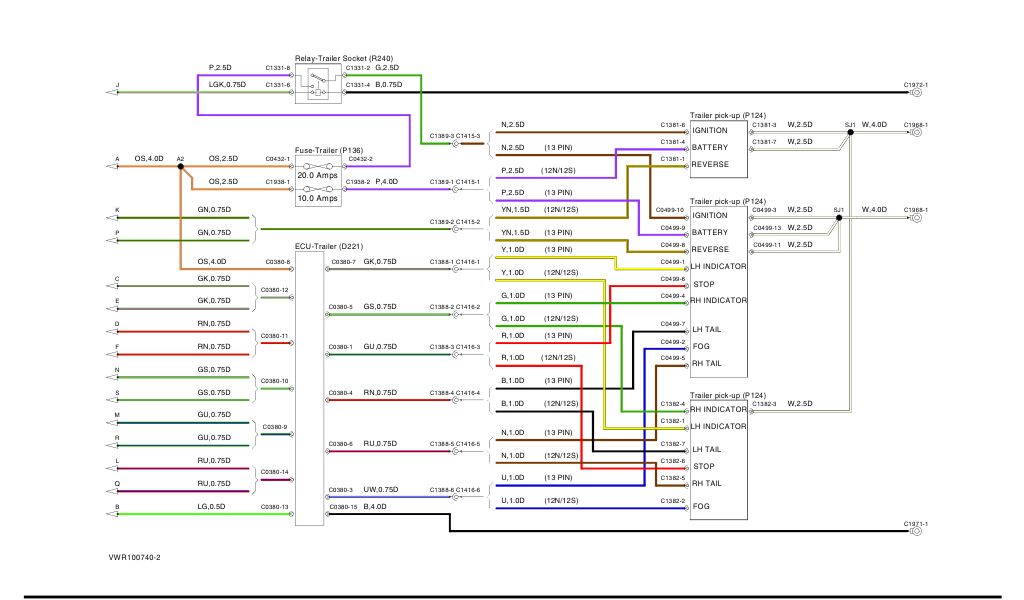Click the STOP pin with connector C0499-6
Viewport: 1024px width, 600px height.
pos(703,284)
